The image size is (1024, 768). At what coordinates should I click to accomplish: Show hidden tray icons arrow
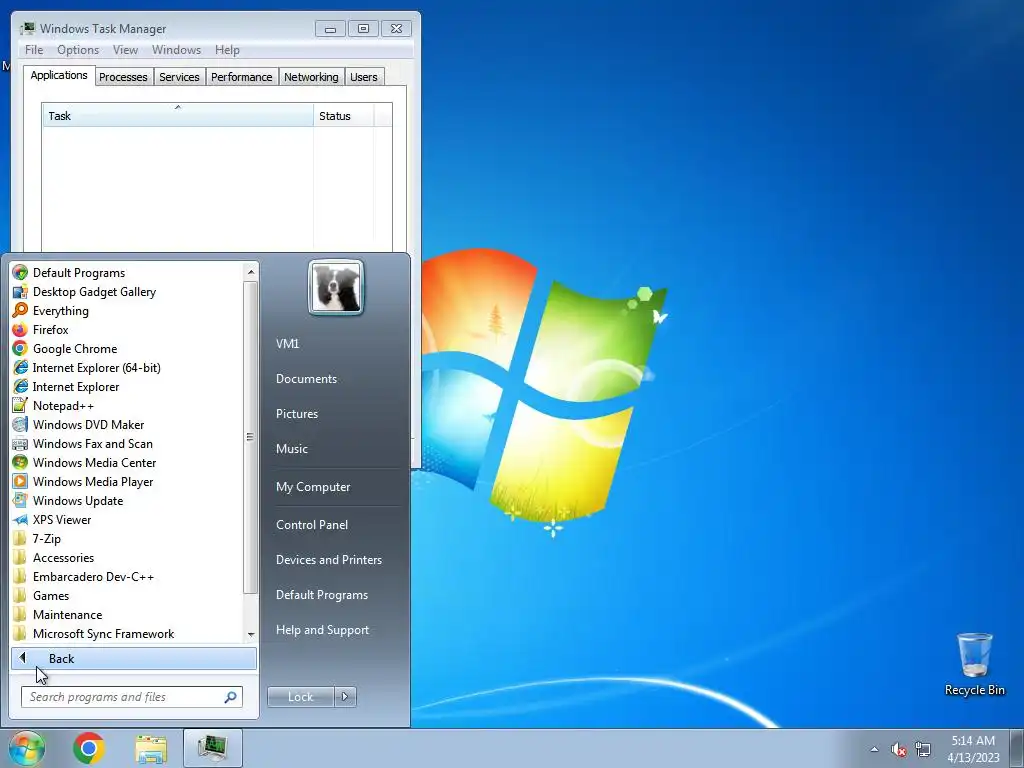(x=874, y=749)
